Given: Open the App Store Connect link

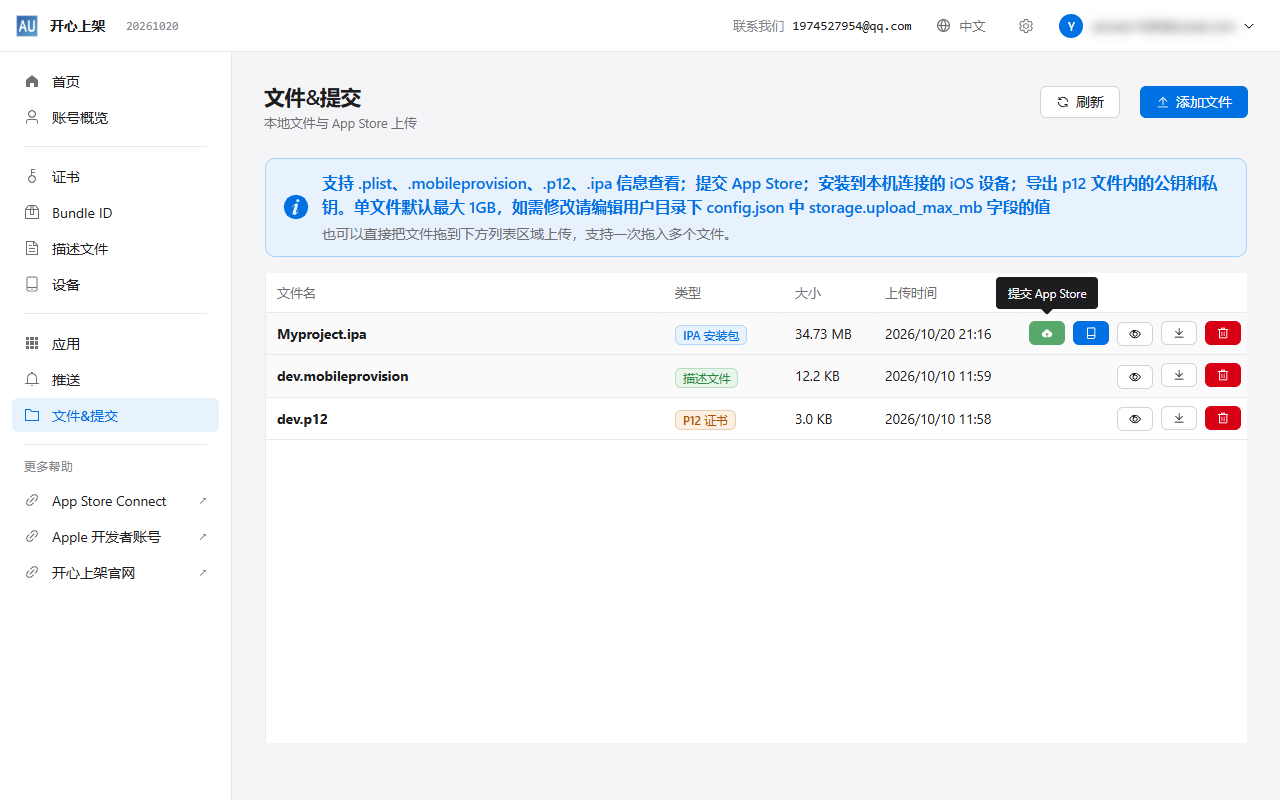Looking at the screenshot, I should click(115, 501).
